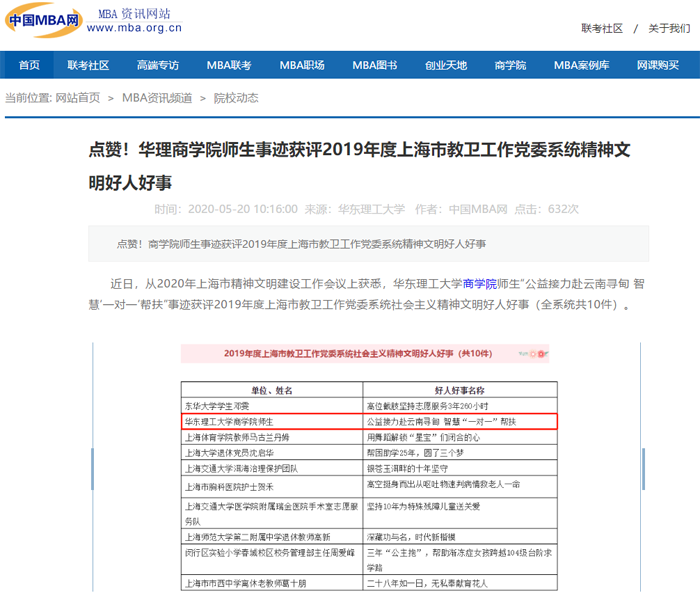700x616 pixels.
Task: Click the 好人好事 table image in the article
Action: coord(364,470)
